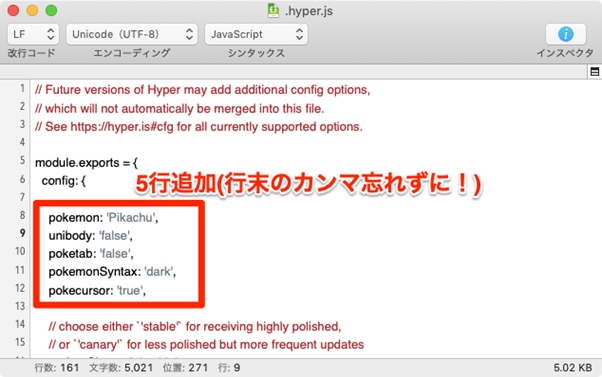Click line number 9 in the gutter
Image resolution: width=602 pixels, height=377 pixels.
click(x=23, y=233)
